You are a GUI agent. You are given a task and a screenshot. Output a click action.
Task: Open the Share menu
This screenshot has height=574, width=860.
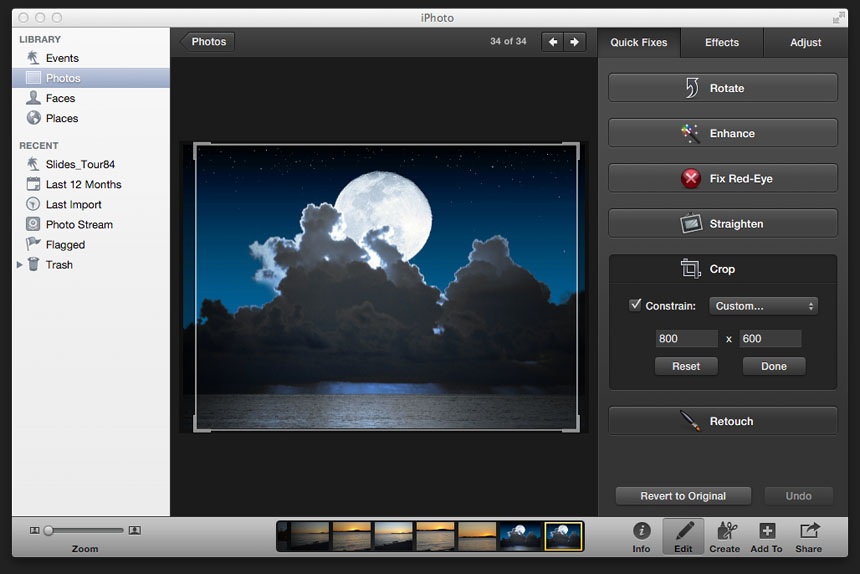pyautogui.click(x=808, y=537)
